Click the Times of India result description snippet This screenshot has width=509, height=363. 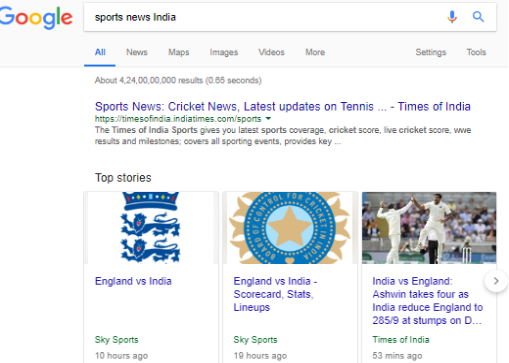(x=283, y=136)
